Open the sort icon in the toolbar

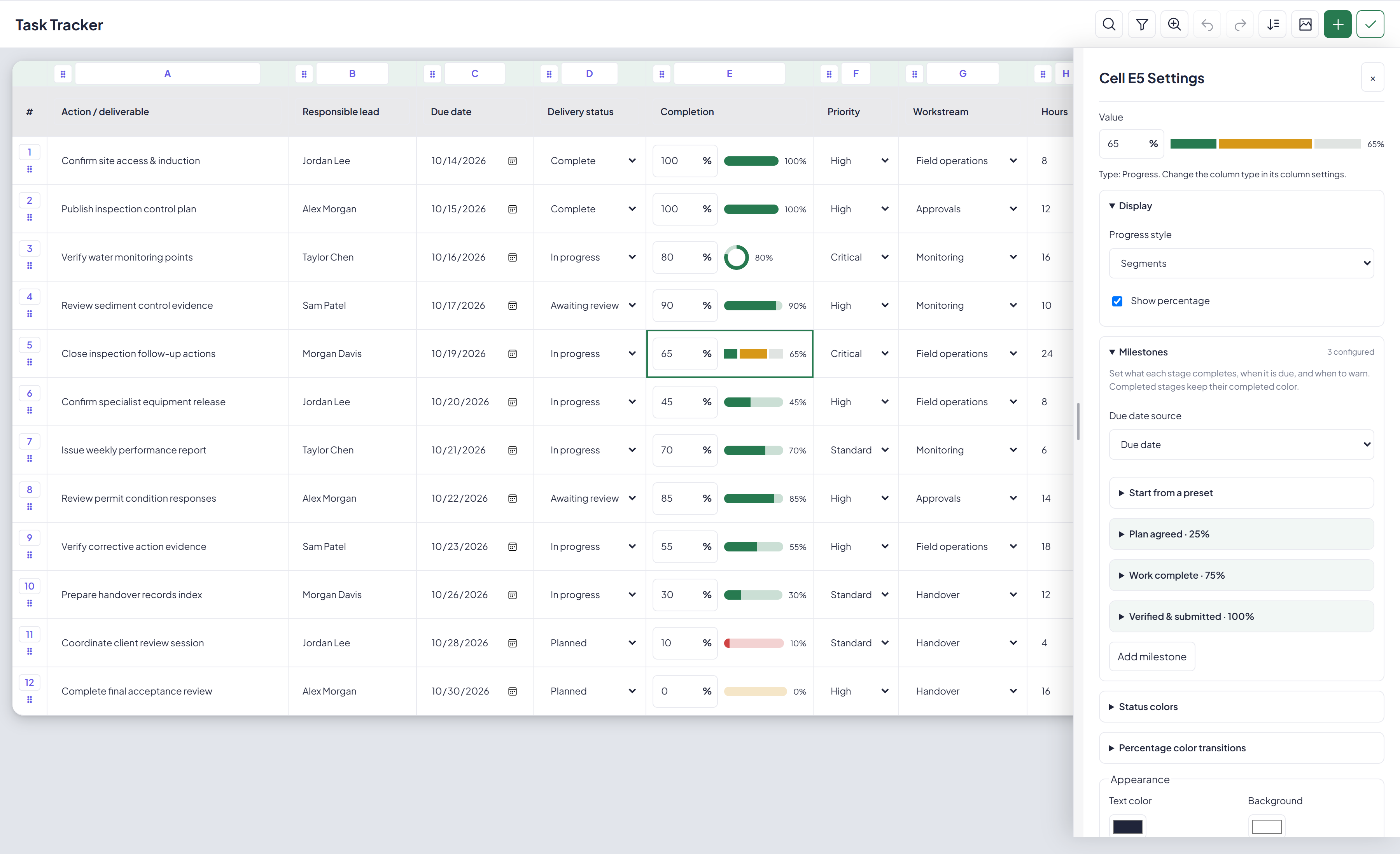(x=1273, y=24)
